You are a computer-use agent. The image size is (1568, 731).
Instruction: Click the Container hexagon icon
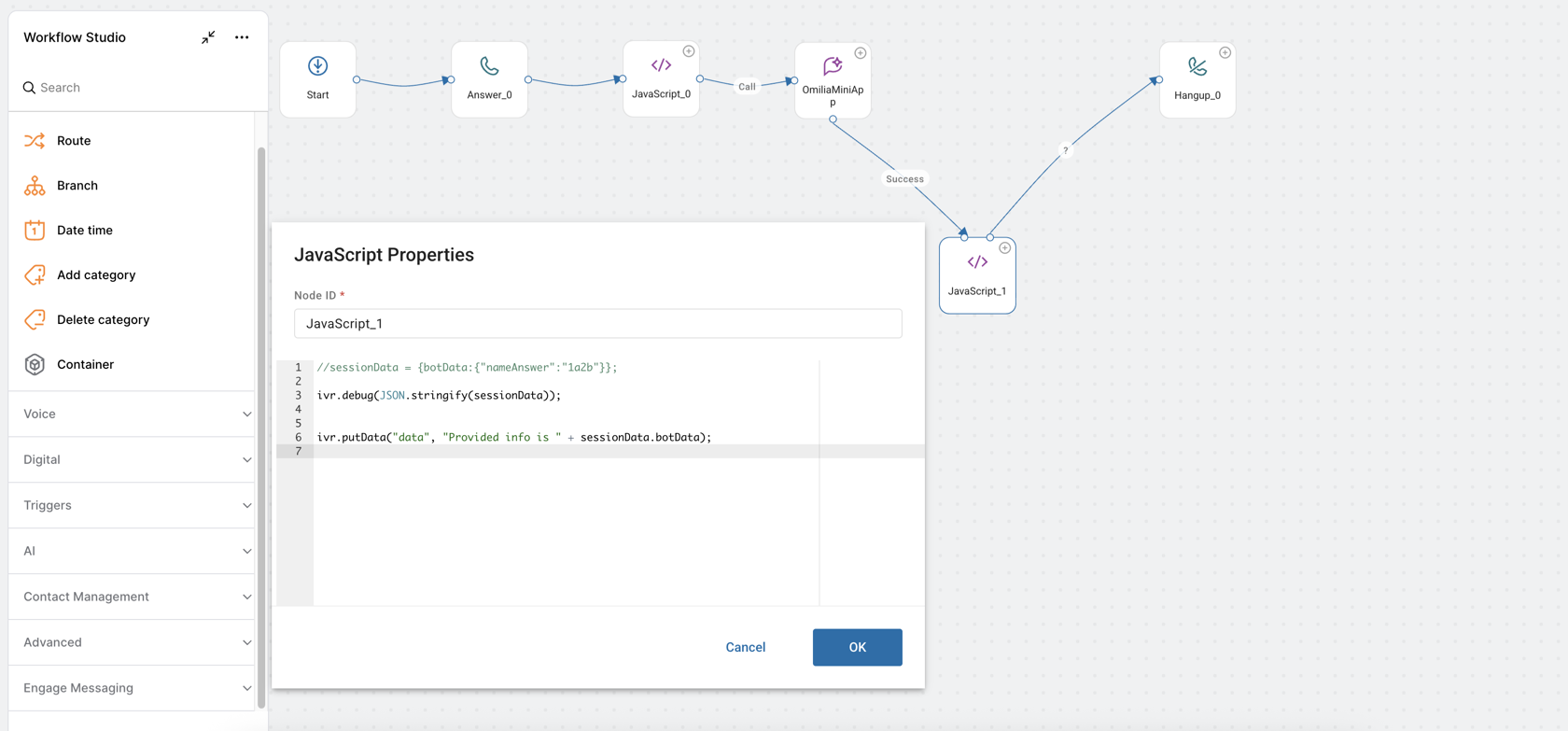pyautogui.click(x=35, y=365)
